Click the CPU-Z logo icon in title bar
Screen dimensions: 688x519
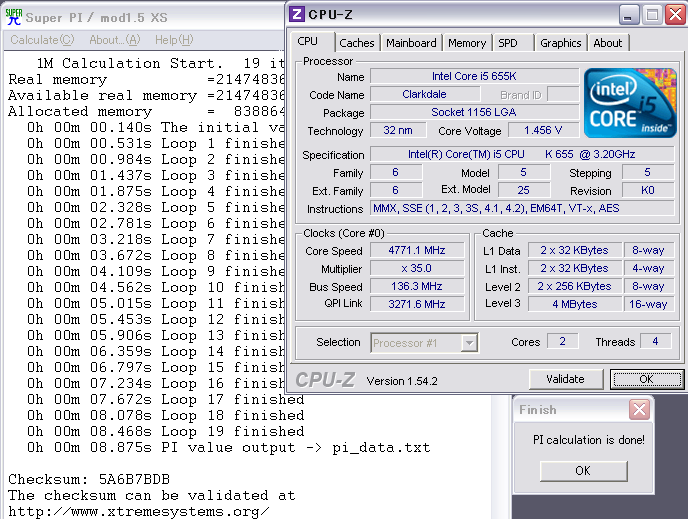(297, 14)
